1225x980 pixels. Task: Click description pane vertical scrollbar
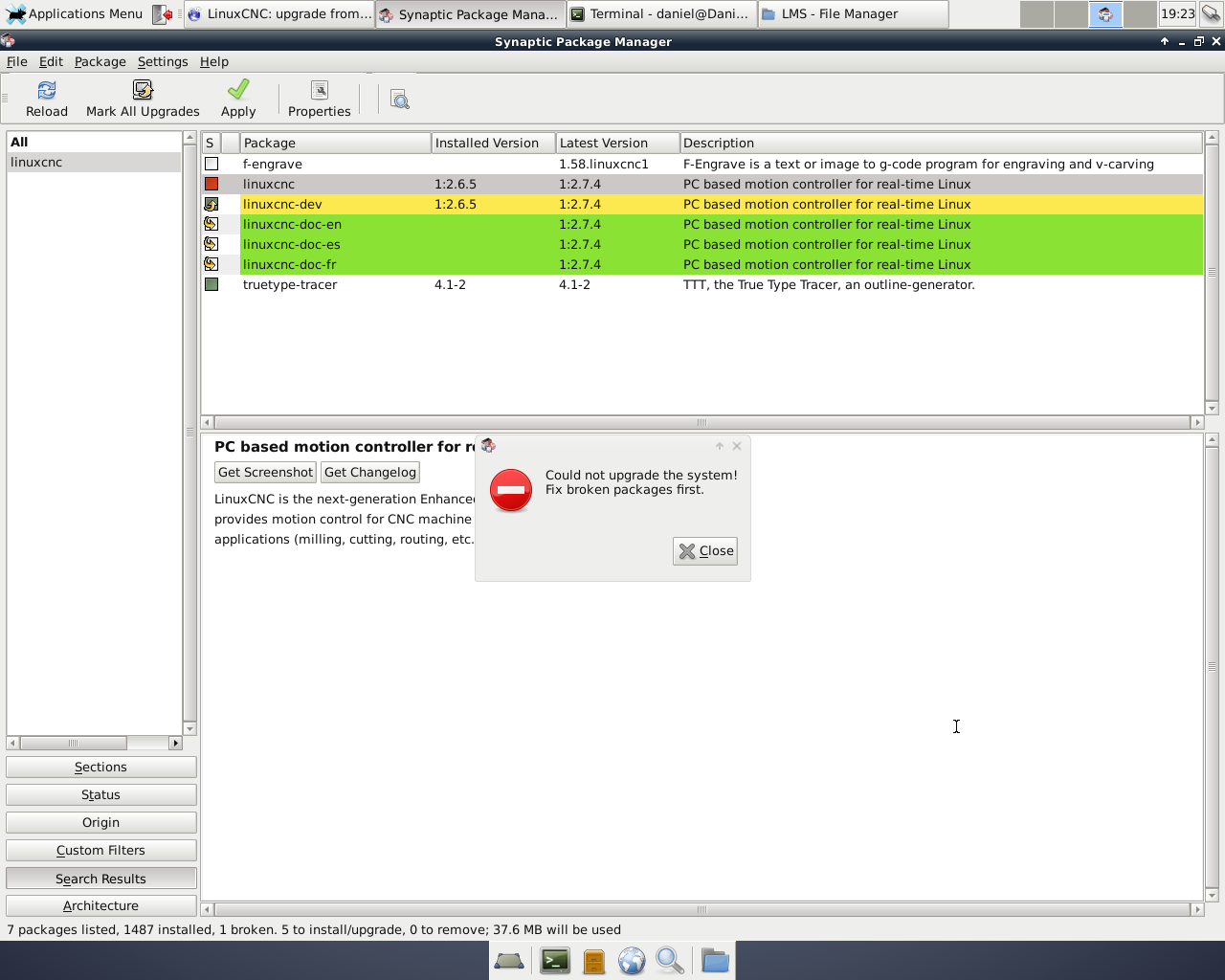click(x=1212, y=666)
